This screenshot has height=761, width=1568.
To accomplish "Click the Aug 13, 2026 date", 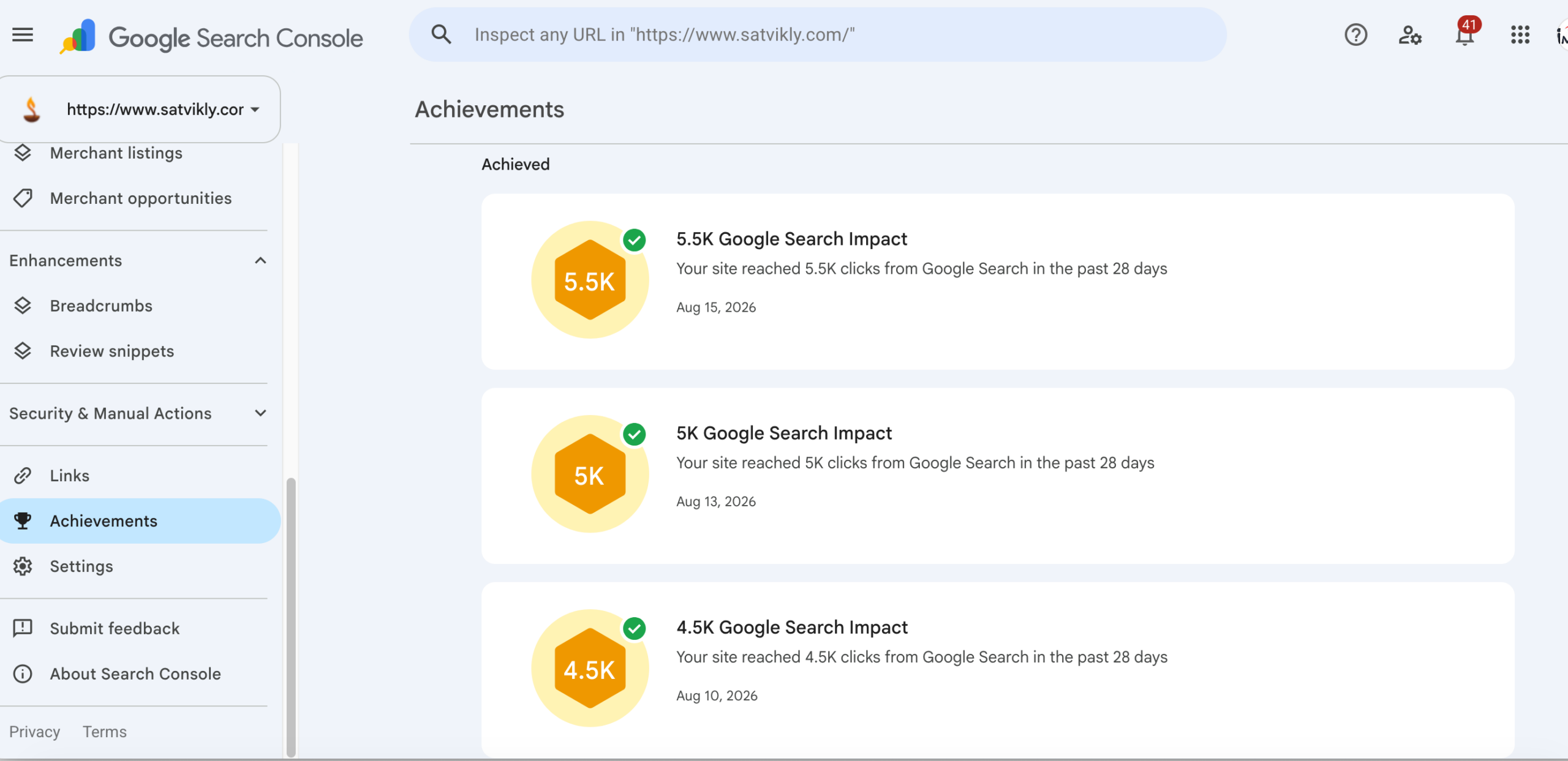I will 716,501.
